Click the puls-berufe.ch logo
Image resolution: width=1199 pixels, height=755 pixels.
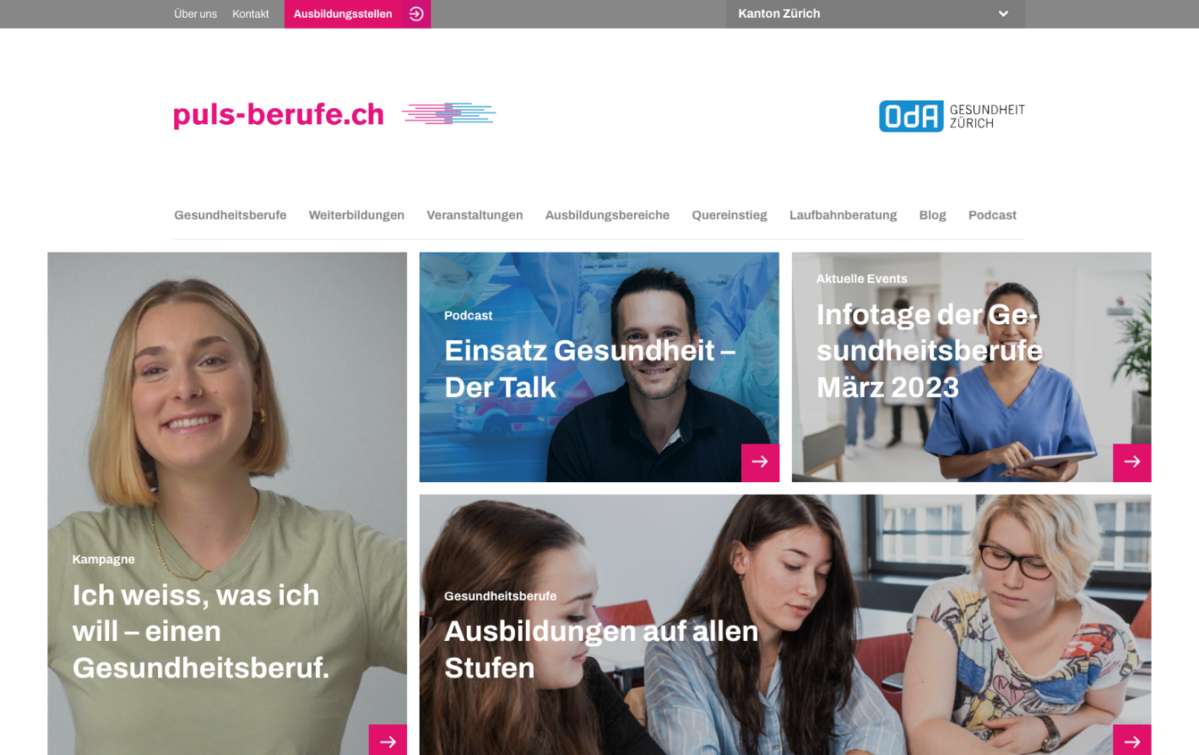278,115
